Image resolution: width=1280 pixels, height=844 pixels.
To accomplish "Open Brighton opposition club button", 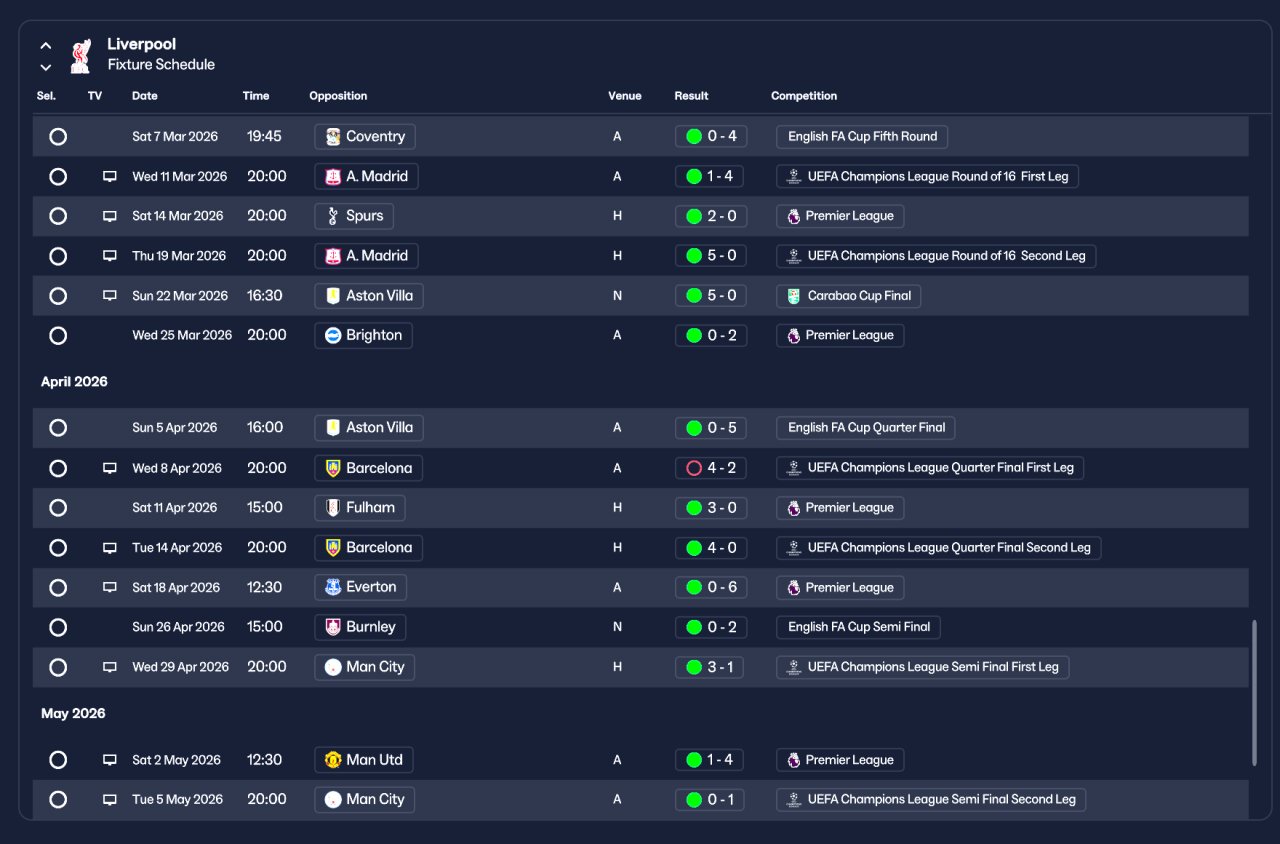I will click(x=363, y=335).
